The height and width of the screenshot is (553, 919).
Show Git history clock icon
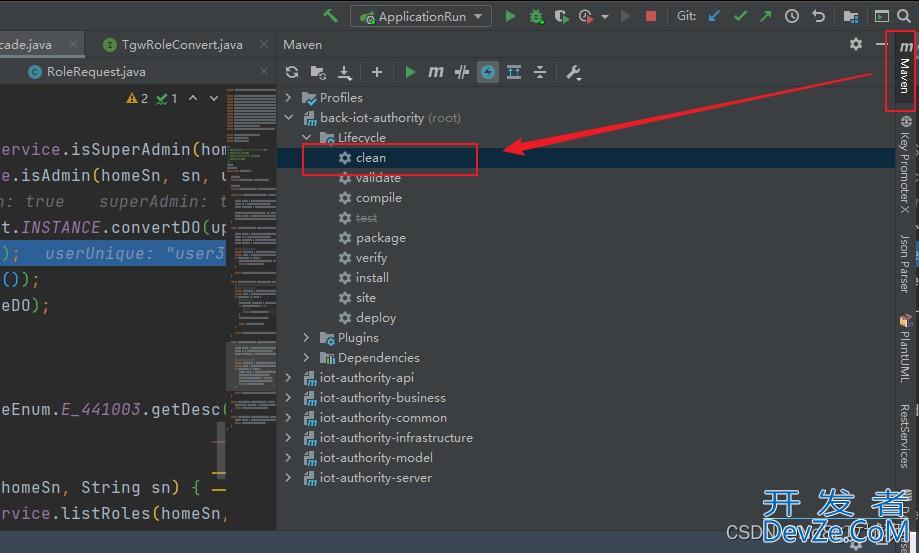coord(792,16)
